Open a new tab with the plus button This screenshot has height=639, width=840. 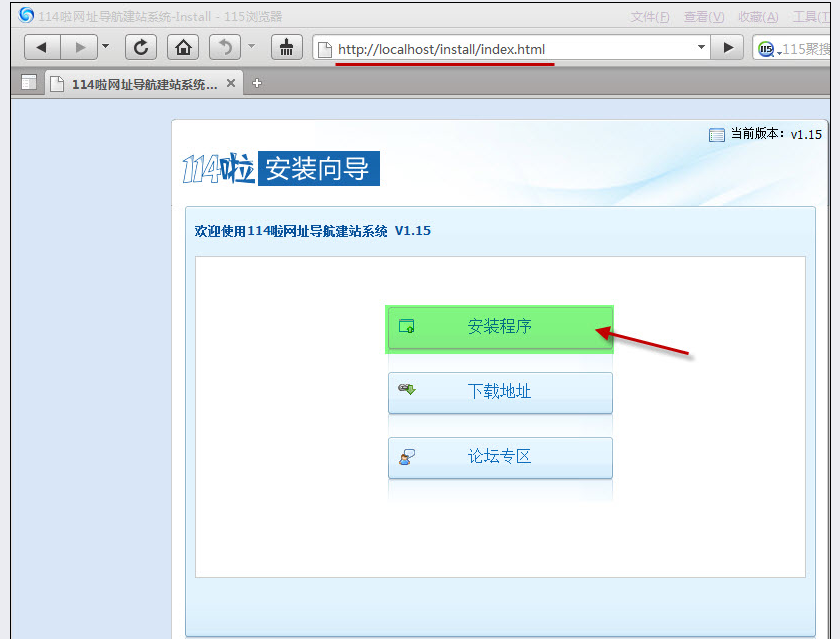[257, 83]
